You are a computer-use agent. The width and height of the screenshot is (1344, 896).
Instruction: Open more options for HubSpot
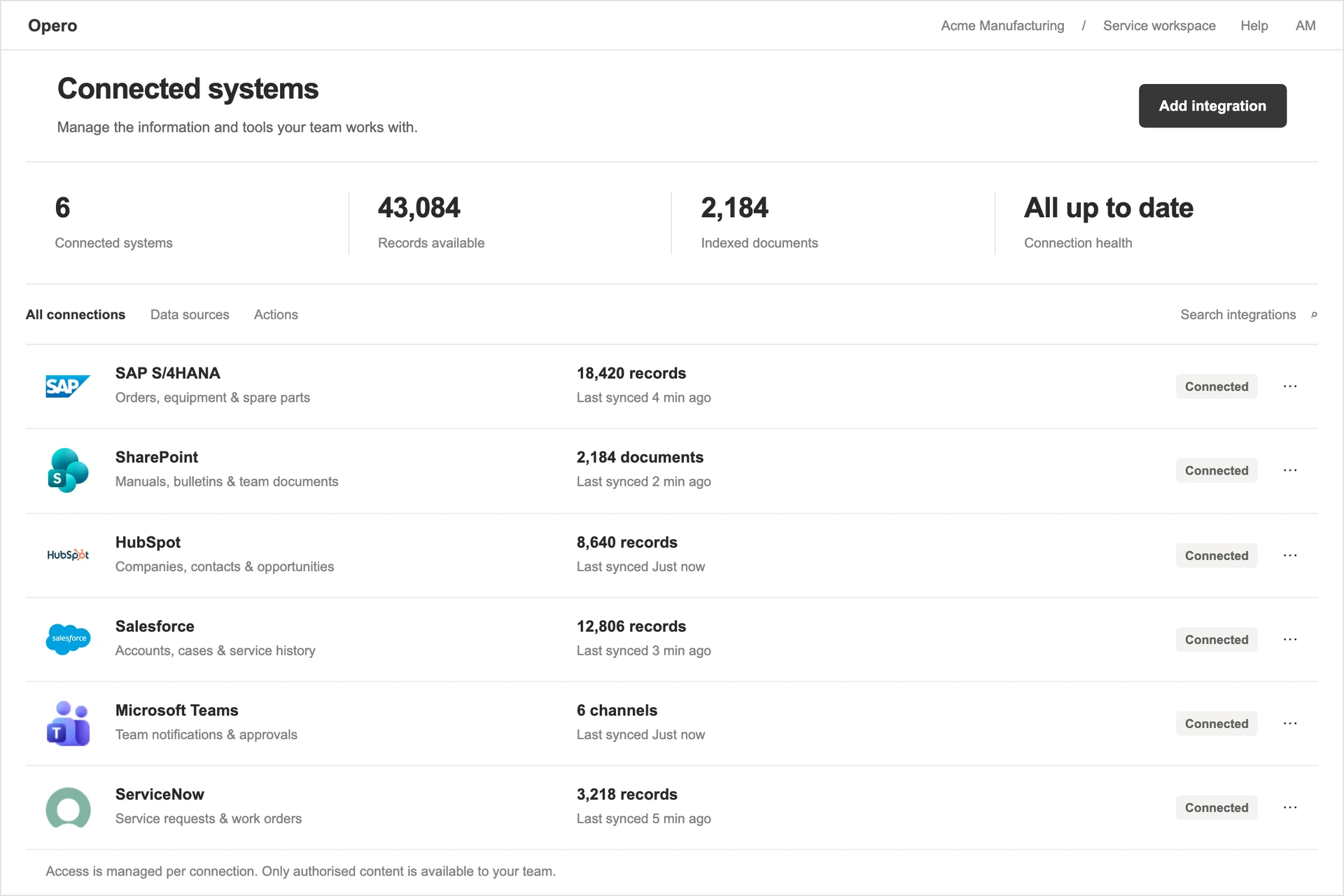(x=1290, y=555)
